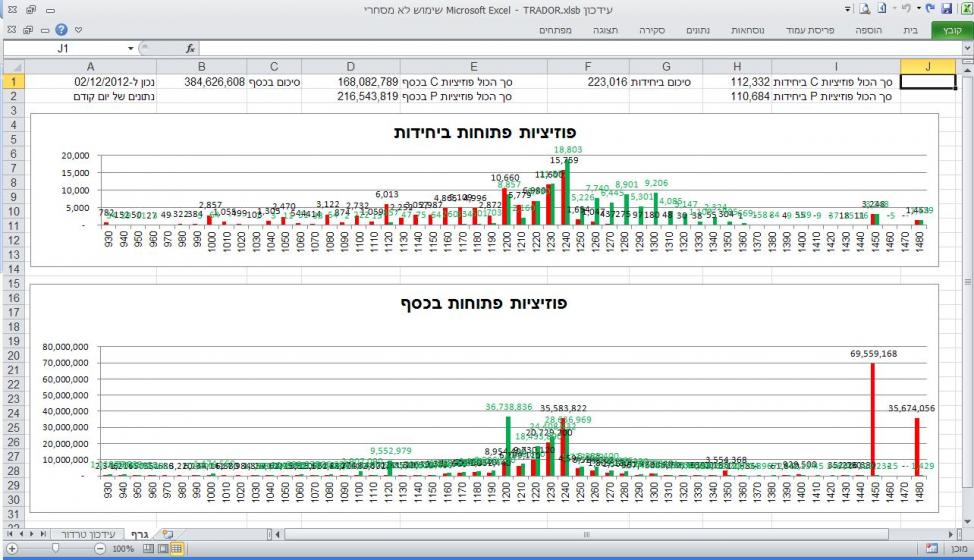Expand the Customize Quick Access Toolbar dropdown

pos(849,9)
